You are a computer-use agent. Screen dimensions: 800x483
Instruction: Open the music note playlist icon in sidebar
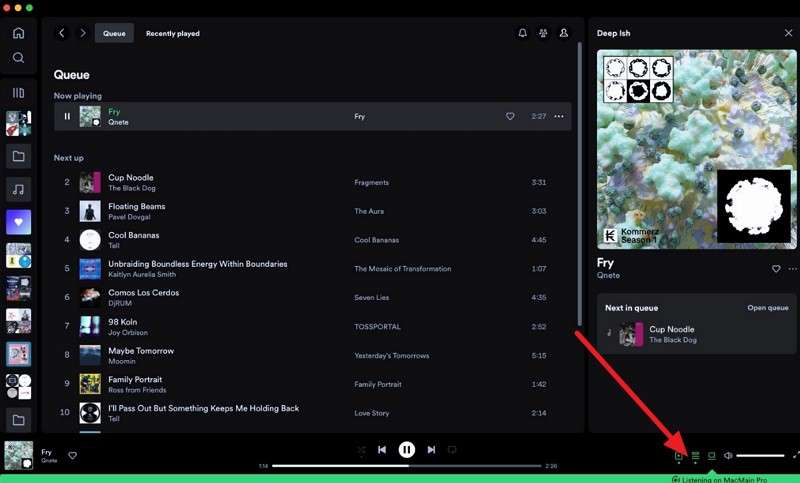click(18, 189)
